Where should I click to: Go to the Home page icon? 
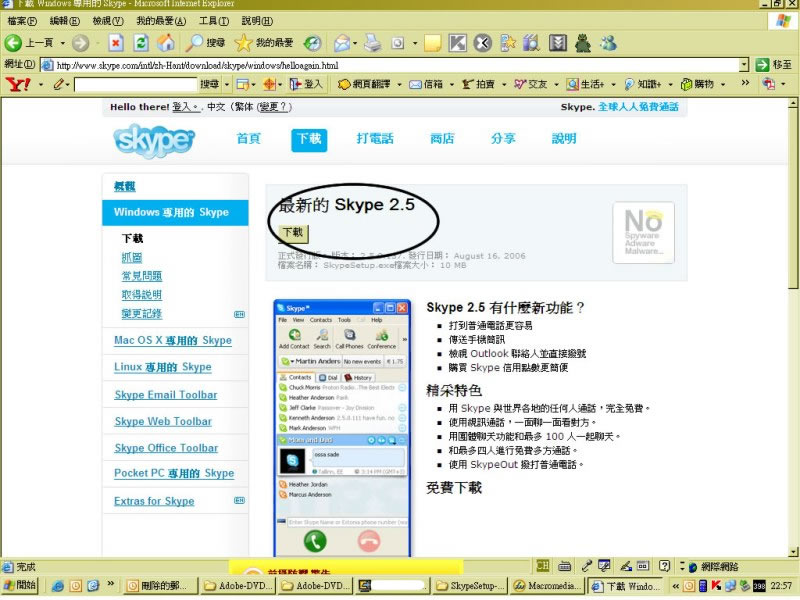(165, 43)
